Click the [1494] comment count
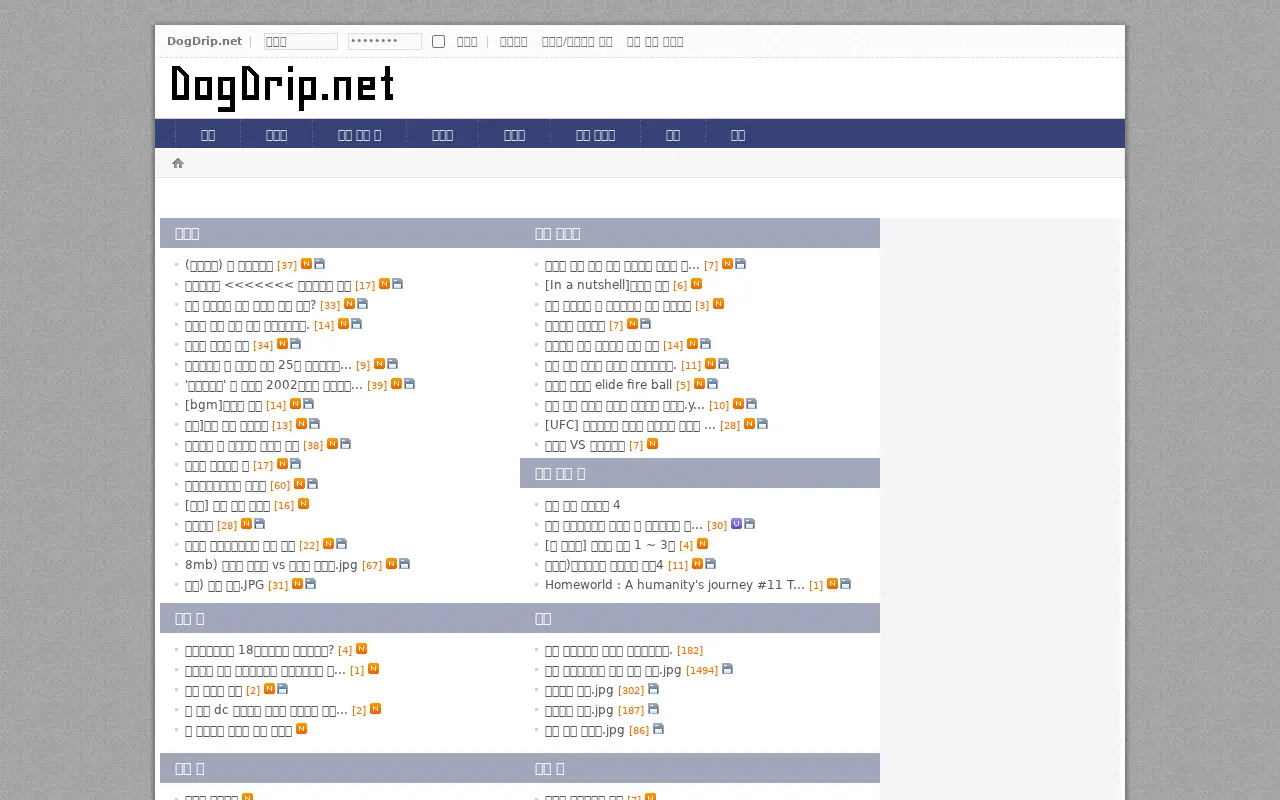 702,670
